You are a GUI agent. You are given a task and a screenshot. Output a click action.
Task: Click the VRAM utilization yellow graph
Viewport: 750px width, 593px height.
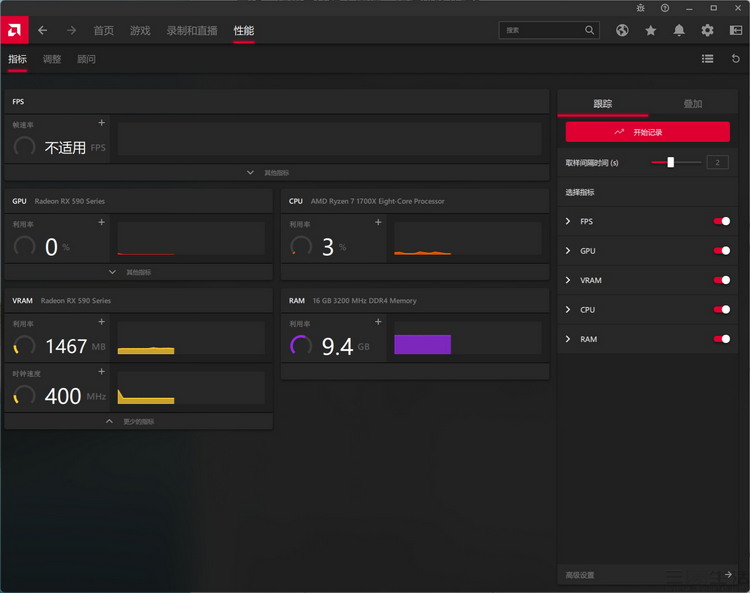[191, 338]
